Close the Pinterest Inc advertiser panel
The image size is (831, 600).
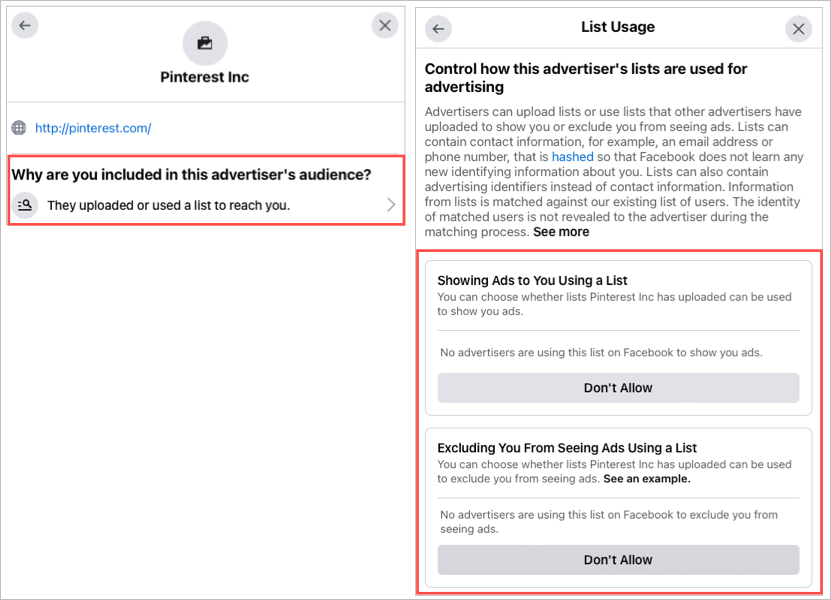(x=385, y=26)
